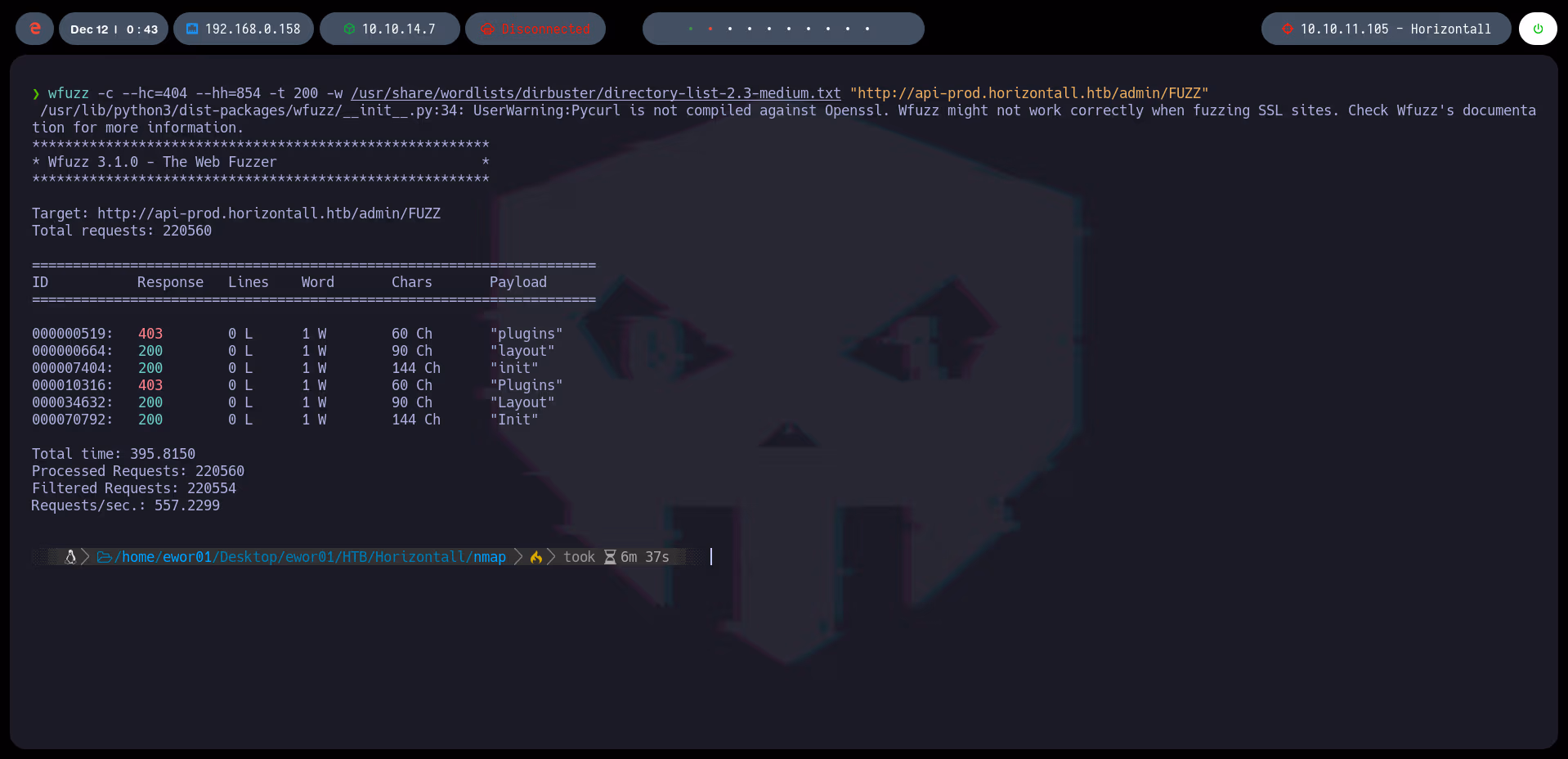Click the nmap segment in prompt path
The width and height of the screenshot is (1568, 759).
click(x=488, y=557)
